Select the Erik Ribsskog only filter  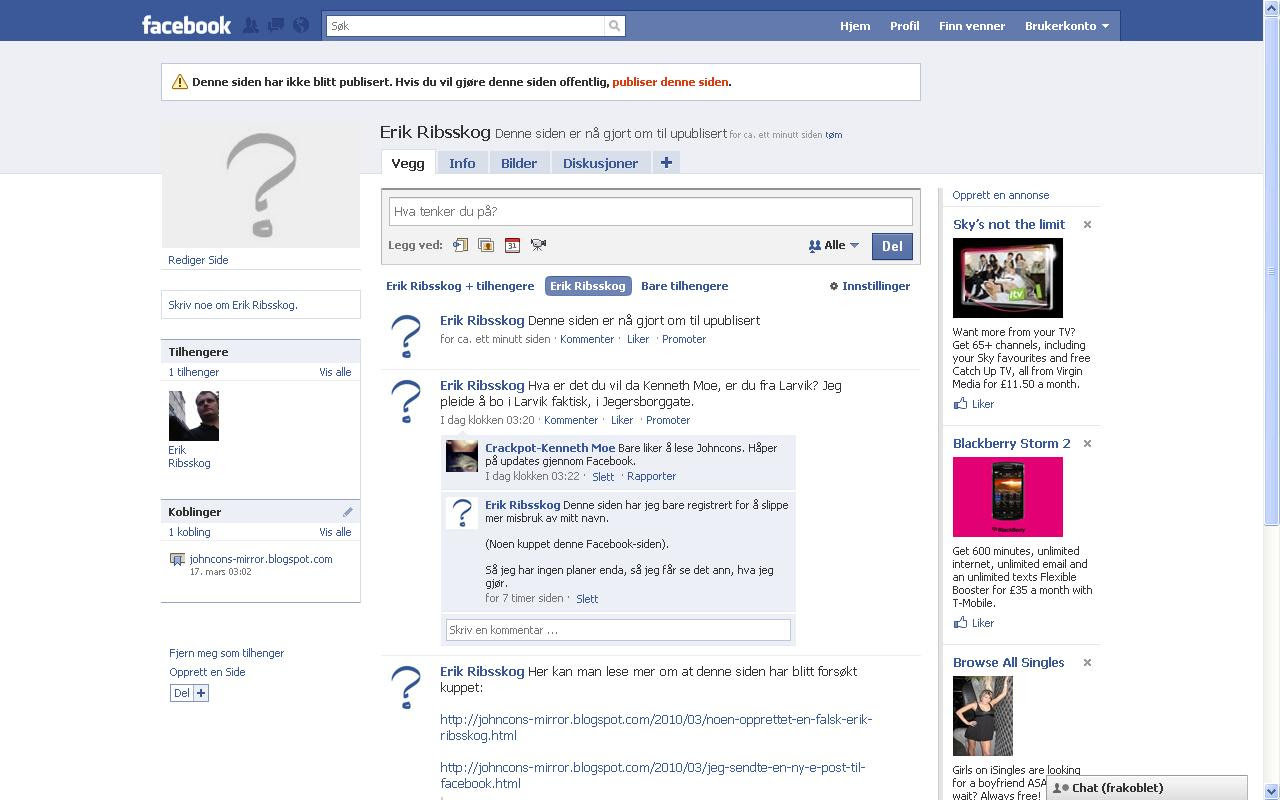pyautogui.click(x=588, y=286)
